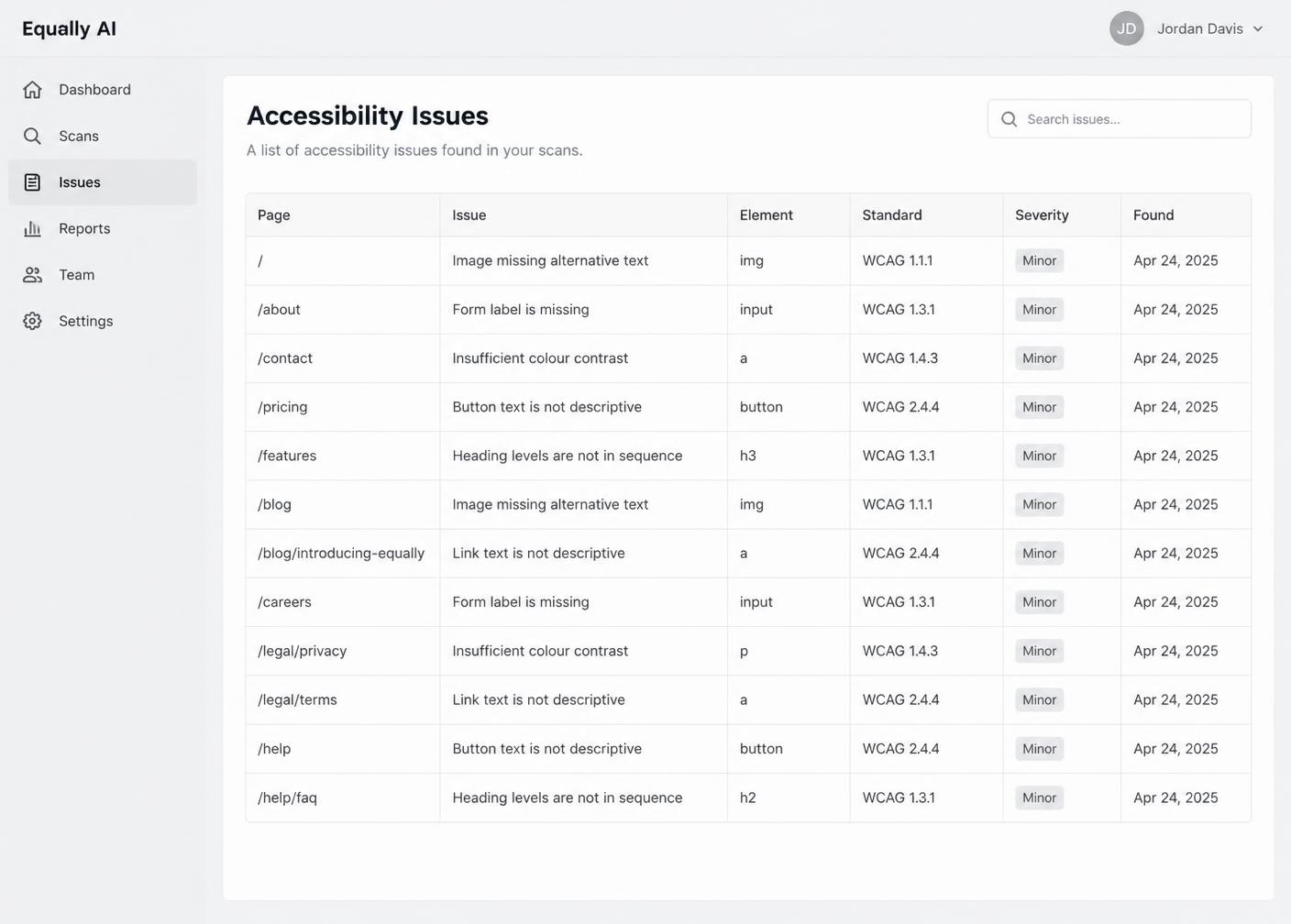Image resolution: width=1291 pixels, height=924 pixels.
Task: Click the date in the /careers row
Action: tap(1175, 602)
